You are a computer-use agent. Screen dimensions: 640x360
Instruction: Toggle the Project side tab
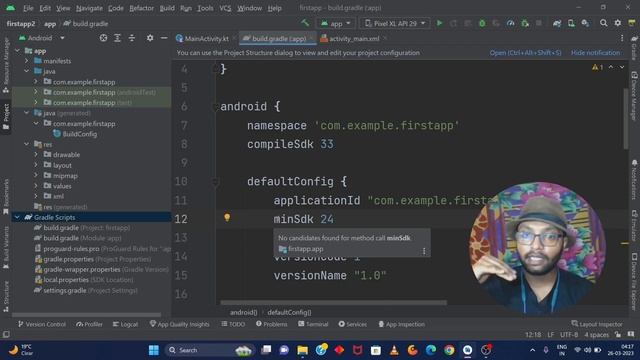[x=6, y=117]
